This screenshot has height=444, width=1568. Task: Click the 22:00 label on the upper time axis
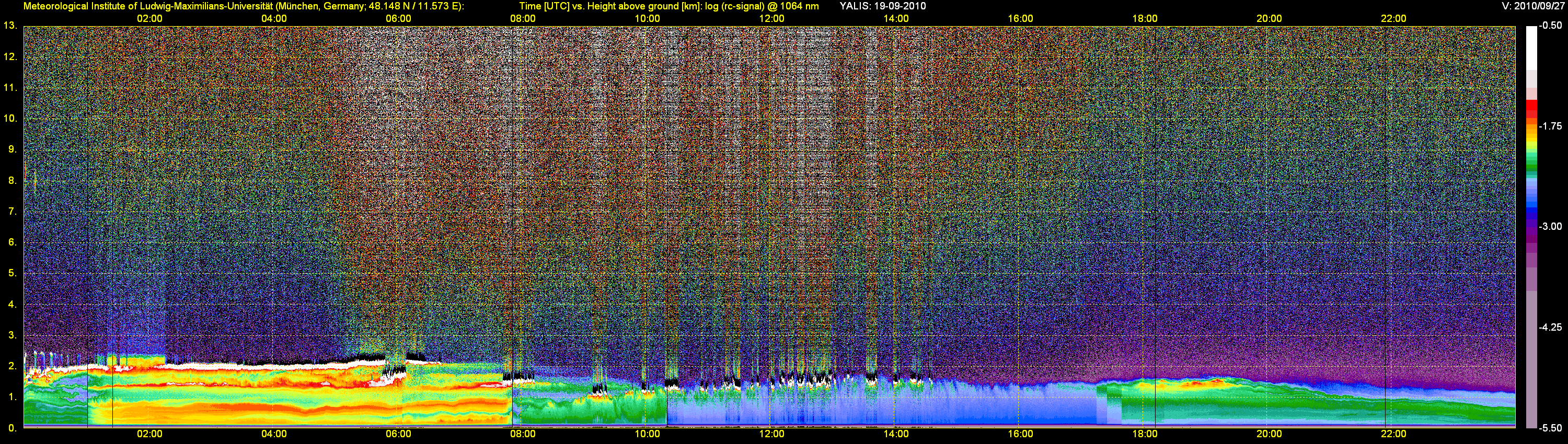click(x=1393, y=19)
